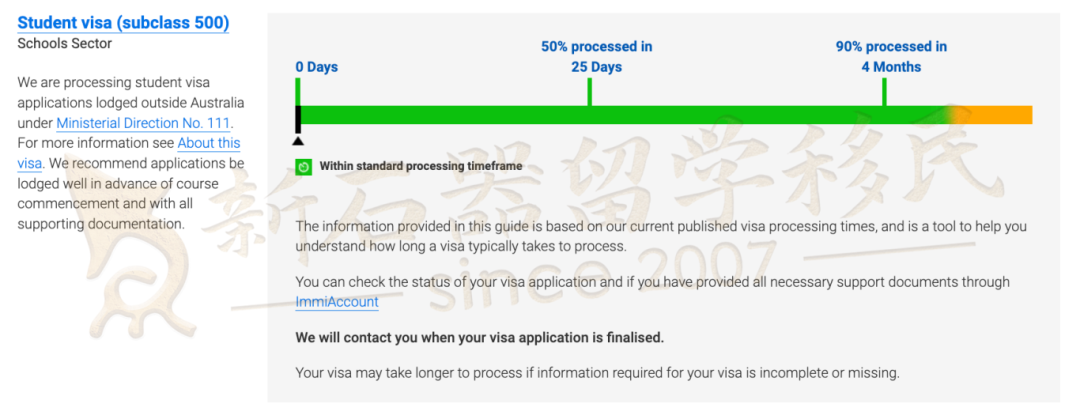
Task: Click the green tick under 4 Months
Action: [x=884, y=92]
